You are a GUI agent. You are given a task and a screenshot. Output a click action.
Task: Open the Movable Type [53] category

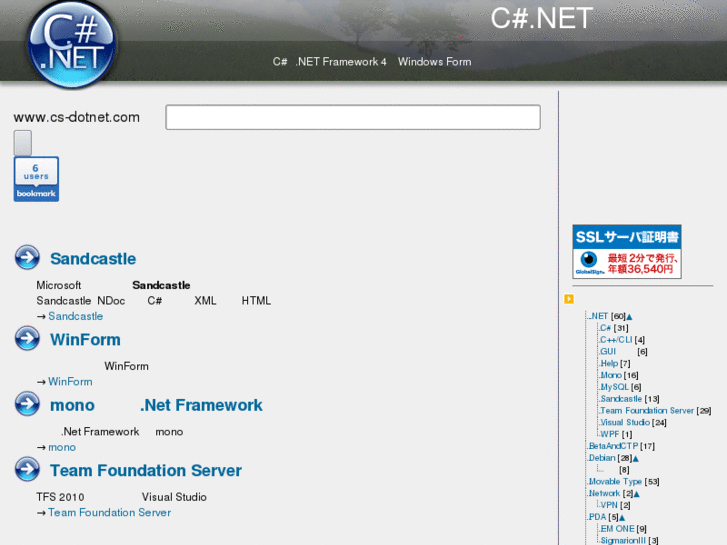click(x=616, y=482)
